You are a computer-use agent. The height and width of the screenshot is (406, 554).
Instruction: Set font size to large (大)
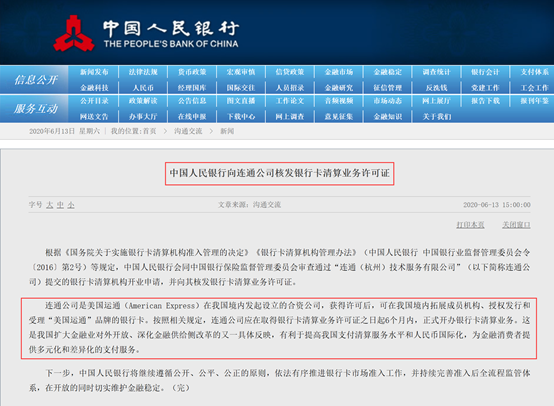click(x=50, y=205)
